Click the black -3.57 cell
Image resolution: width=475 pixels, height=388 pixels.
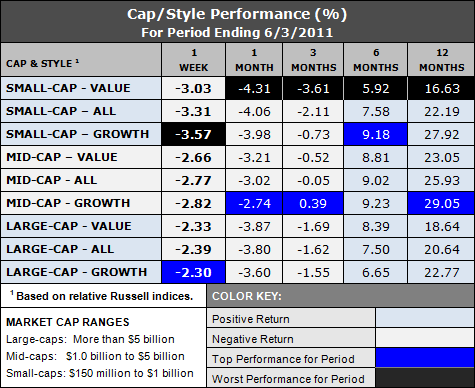(x=193, y=134)
